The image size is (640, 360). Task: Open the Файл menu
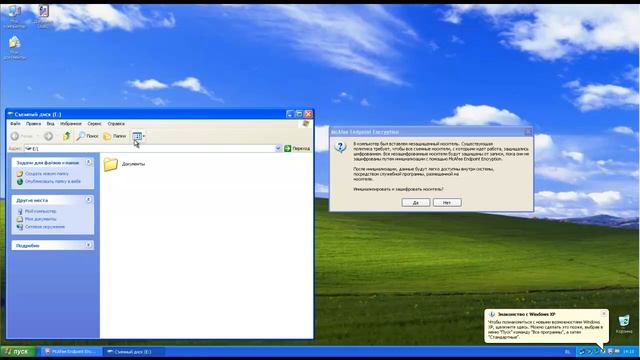click(x=15, y=123)
